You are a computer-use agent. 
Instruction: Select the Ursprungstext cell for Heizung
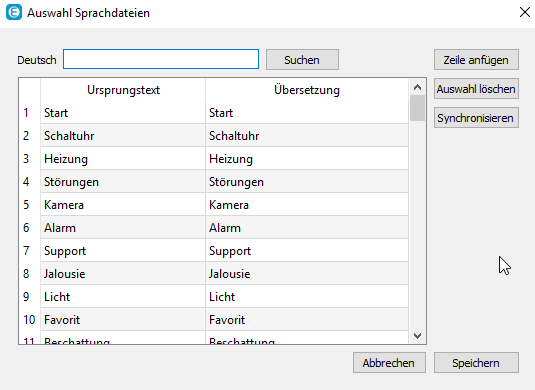click(123, 159)
